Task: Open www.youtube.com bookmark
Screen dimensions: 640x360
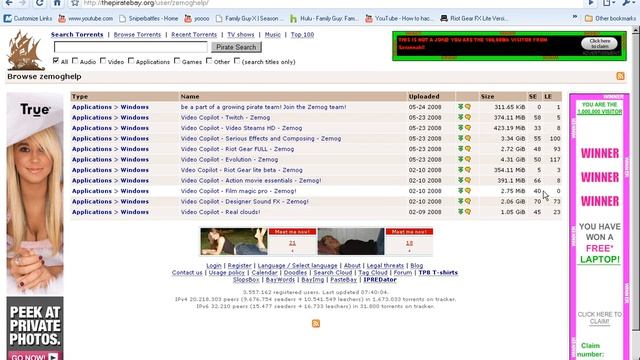Action: pyautogui.click(x=85, y=18)
